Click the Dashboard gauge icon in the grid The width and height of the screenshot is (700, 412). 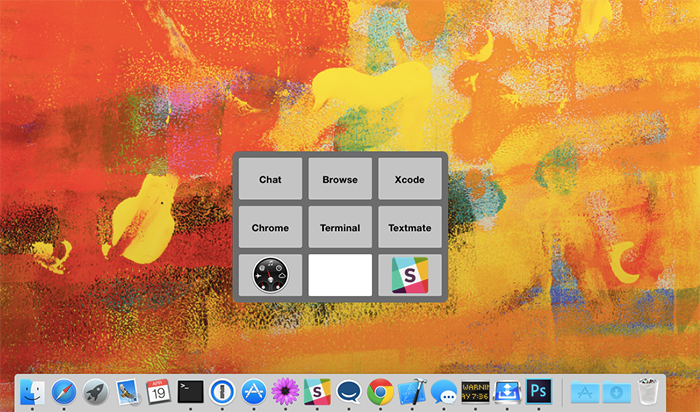[270, 275]
